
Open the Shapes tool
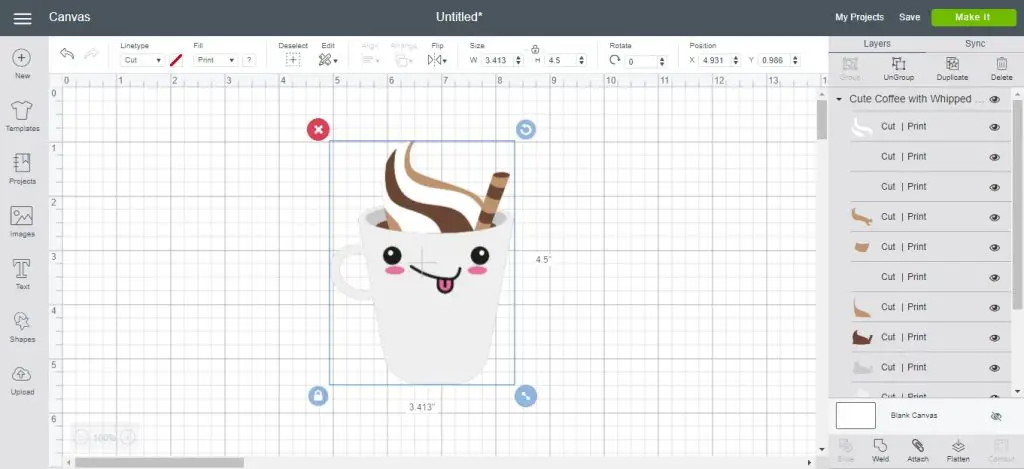pos(22,327)
